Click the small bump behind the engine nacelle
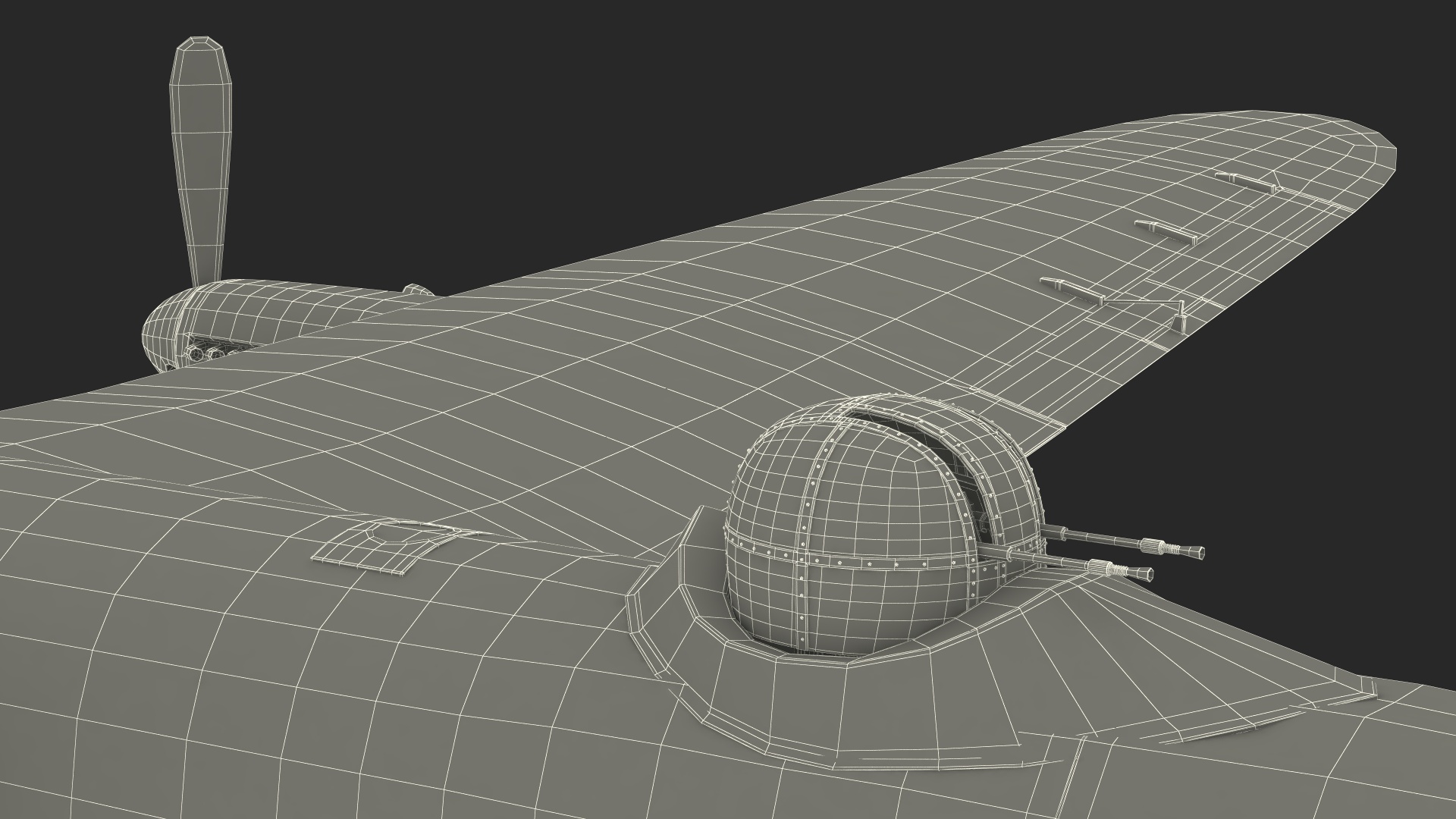 click(x=416, y=290)
